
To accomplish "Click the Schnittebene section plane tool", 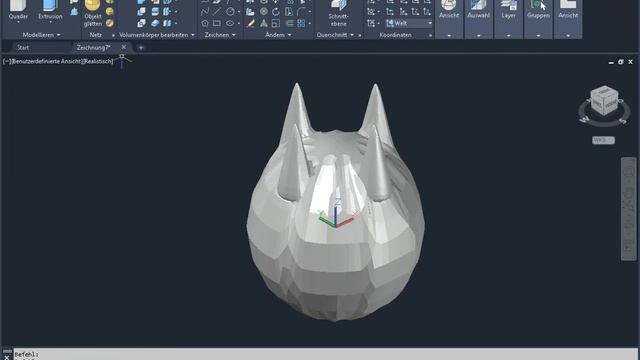I will (338, 13).
